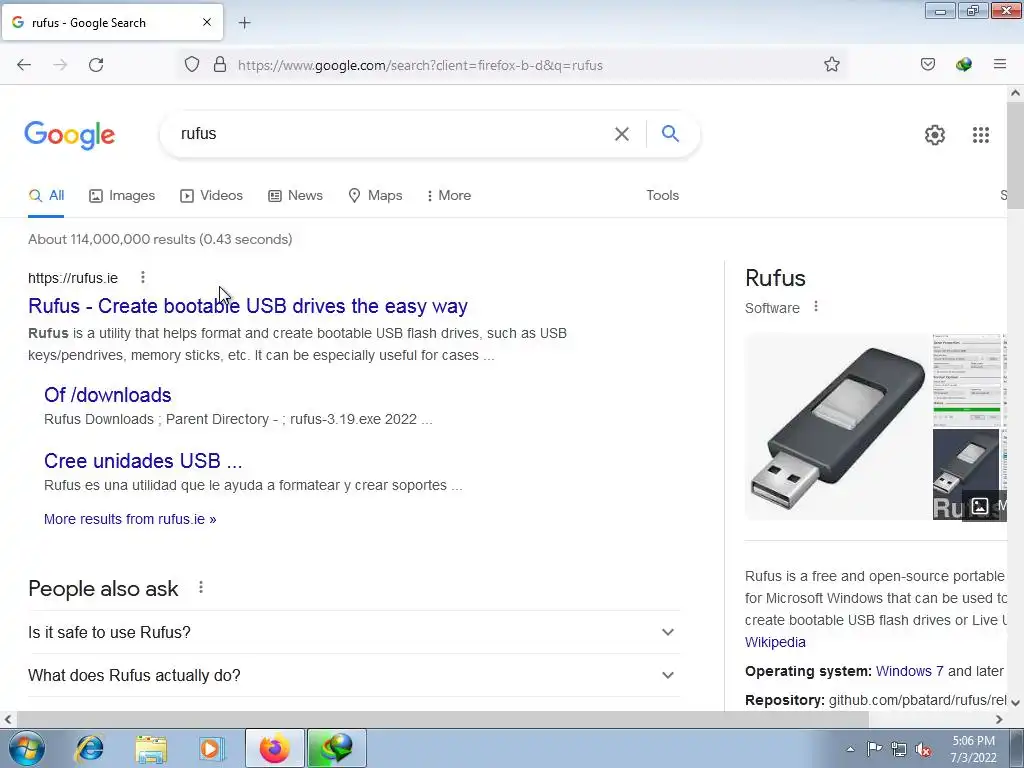Image resolution: width=1024 pixels, height=768 pixels.
Task: Switch to Firefox taskbar button
Action: coord(275,748)
